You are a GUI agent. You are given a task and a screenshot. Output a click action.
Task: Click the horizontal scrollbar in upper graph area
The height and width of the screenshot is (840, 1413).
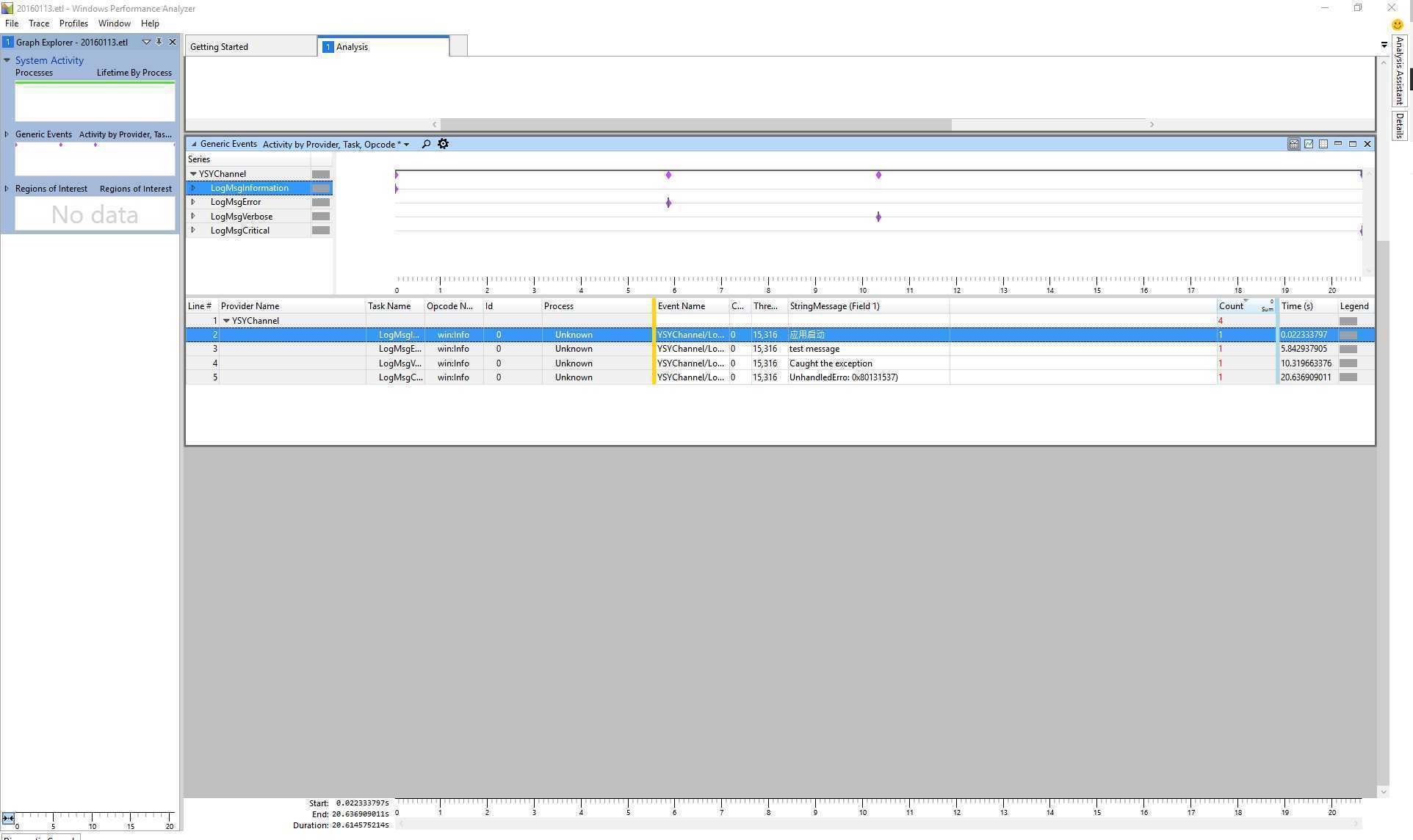[695, 124]
